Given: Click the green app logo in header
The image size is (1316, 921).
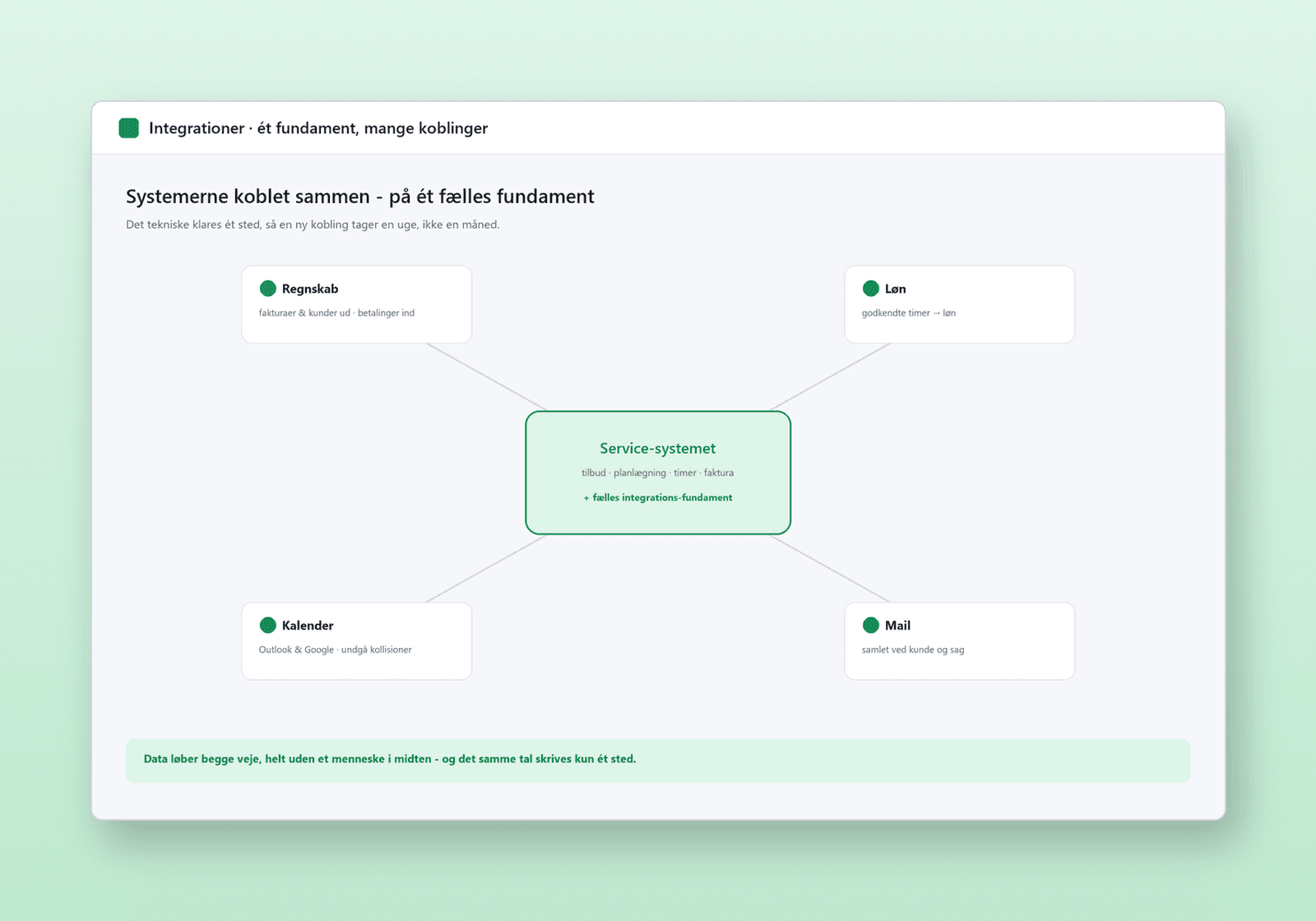Looking at the screenshot, I should [128, 127].
